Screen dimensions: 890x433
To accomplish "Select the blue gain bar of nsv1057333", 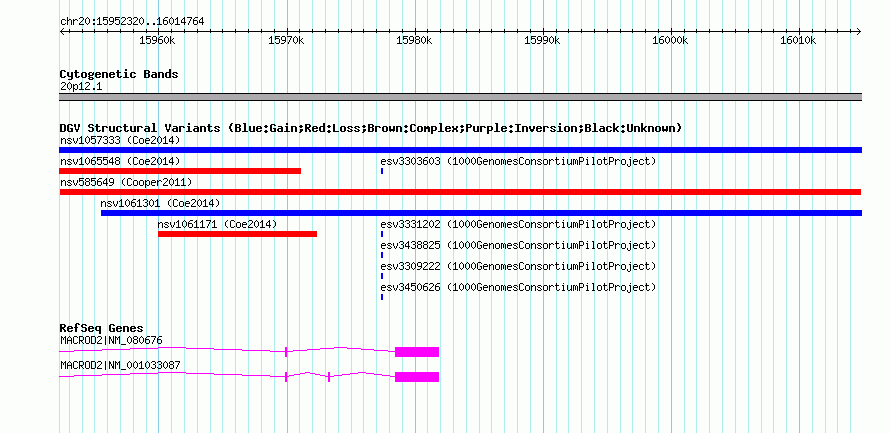I will pos(460,150).
